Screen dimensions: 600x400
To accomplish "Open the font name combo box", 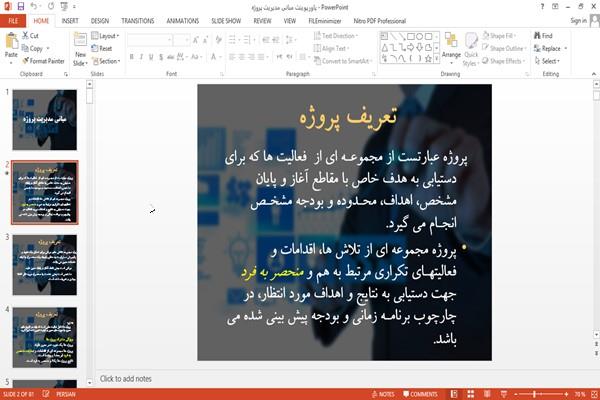I will click(x=149, y=39).
